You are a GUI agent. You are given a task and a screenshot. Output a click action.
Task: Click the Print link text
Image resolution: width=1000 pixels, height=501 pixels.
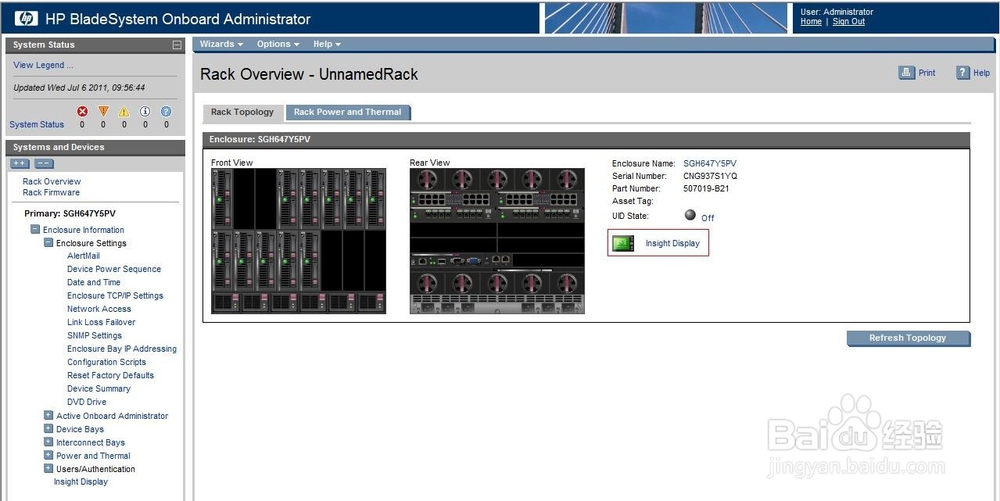coord(927,73)
